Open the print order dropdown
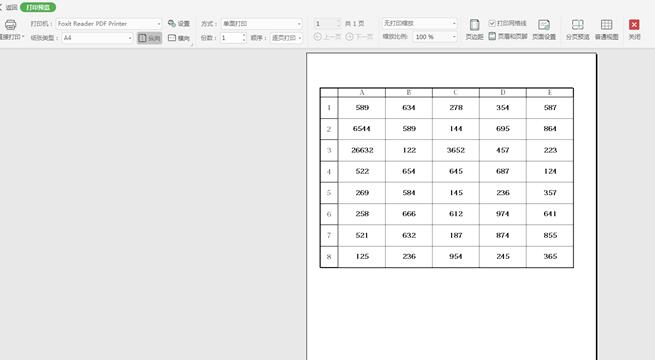 tap(286, 38)
